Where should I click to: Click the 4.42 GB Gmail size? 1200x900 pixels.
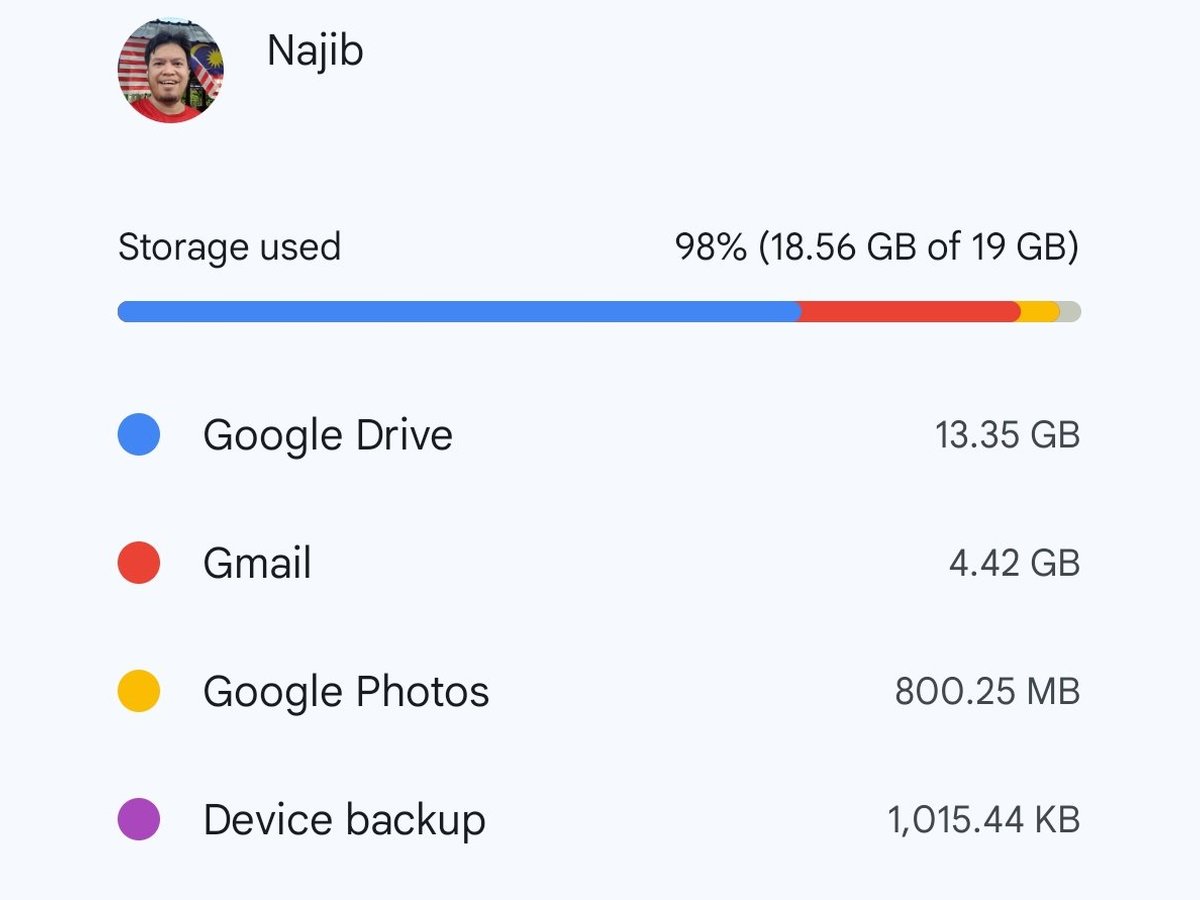click(x=1015, y=563)
